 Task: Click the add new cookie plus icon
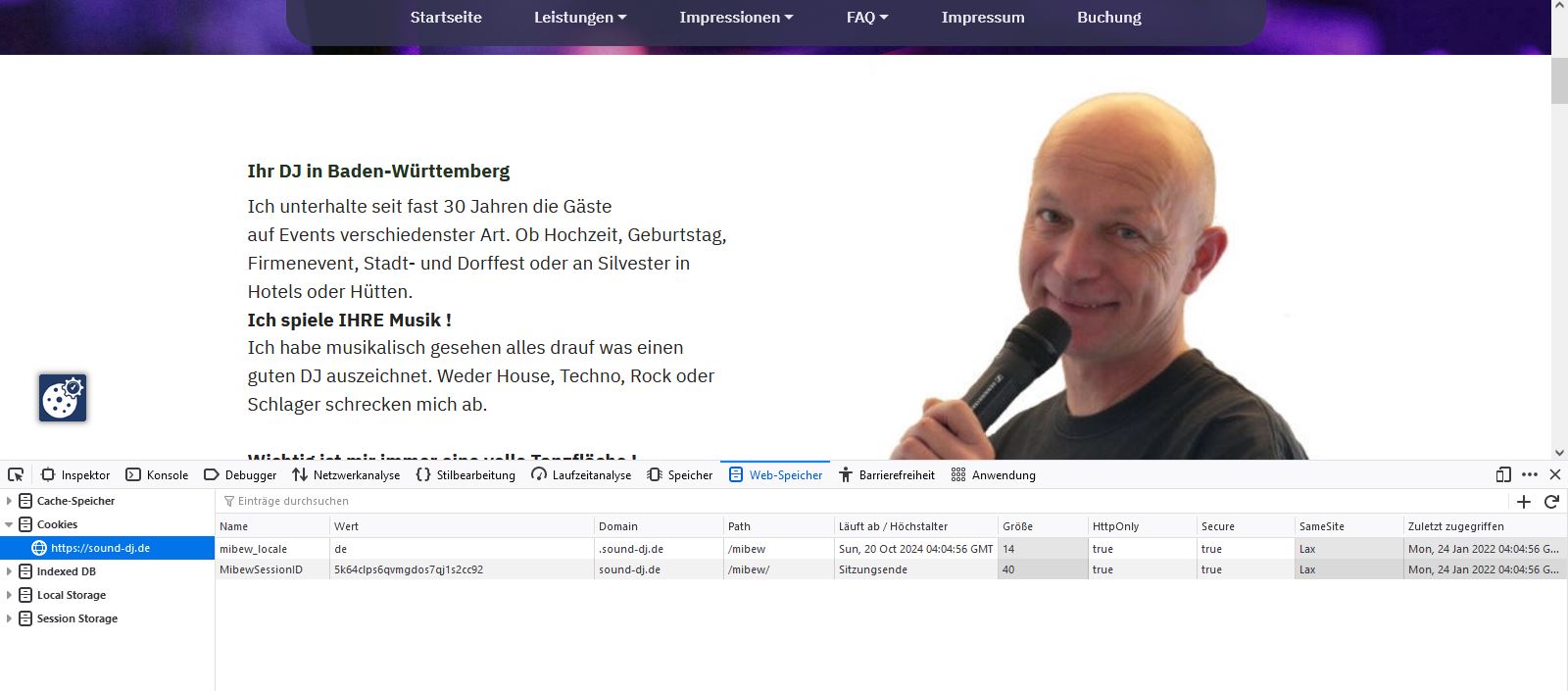point(1523,502)
